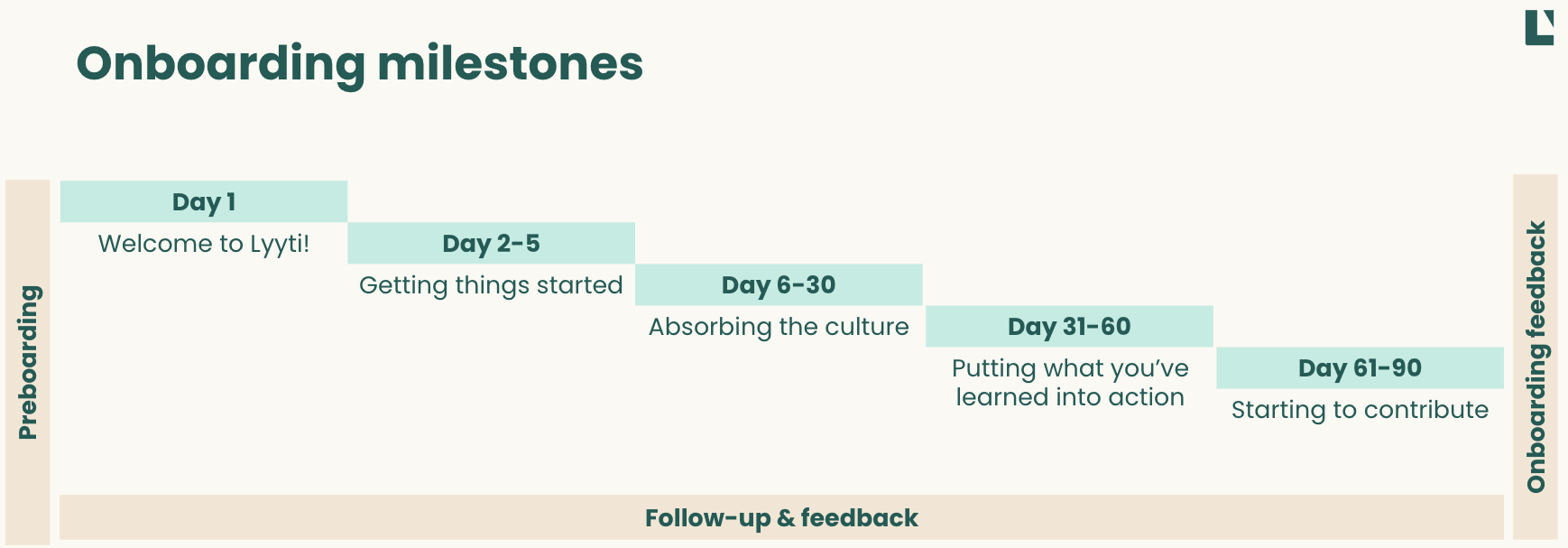Select the Day 2-5 milestone header
Screen dimensions: 1568x548
click(x=491, y=243)
